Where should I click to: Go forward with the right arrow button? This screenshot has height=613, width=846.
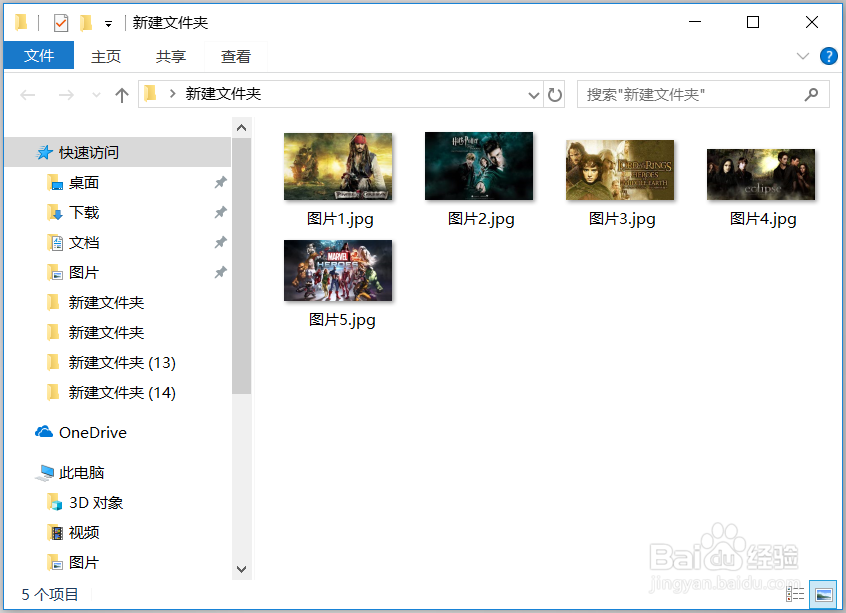(66, 96)
